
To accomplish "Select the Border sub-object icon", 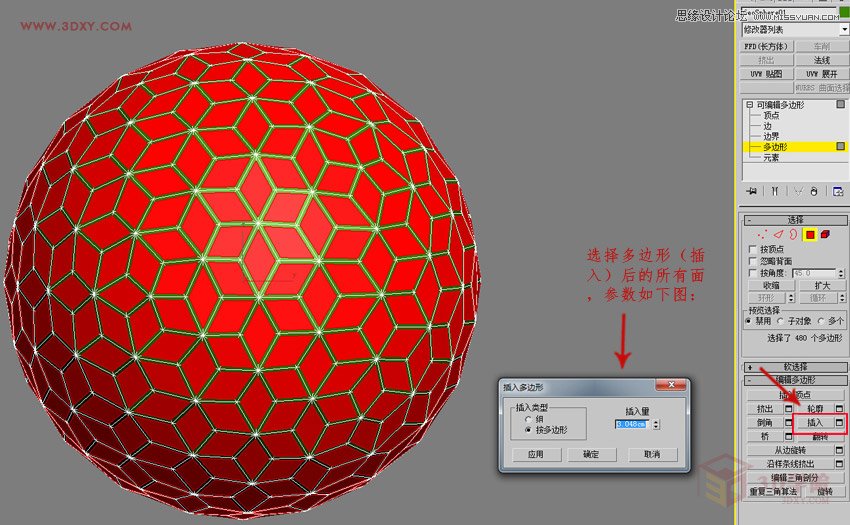I will (793, 235).
